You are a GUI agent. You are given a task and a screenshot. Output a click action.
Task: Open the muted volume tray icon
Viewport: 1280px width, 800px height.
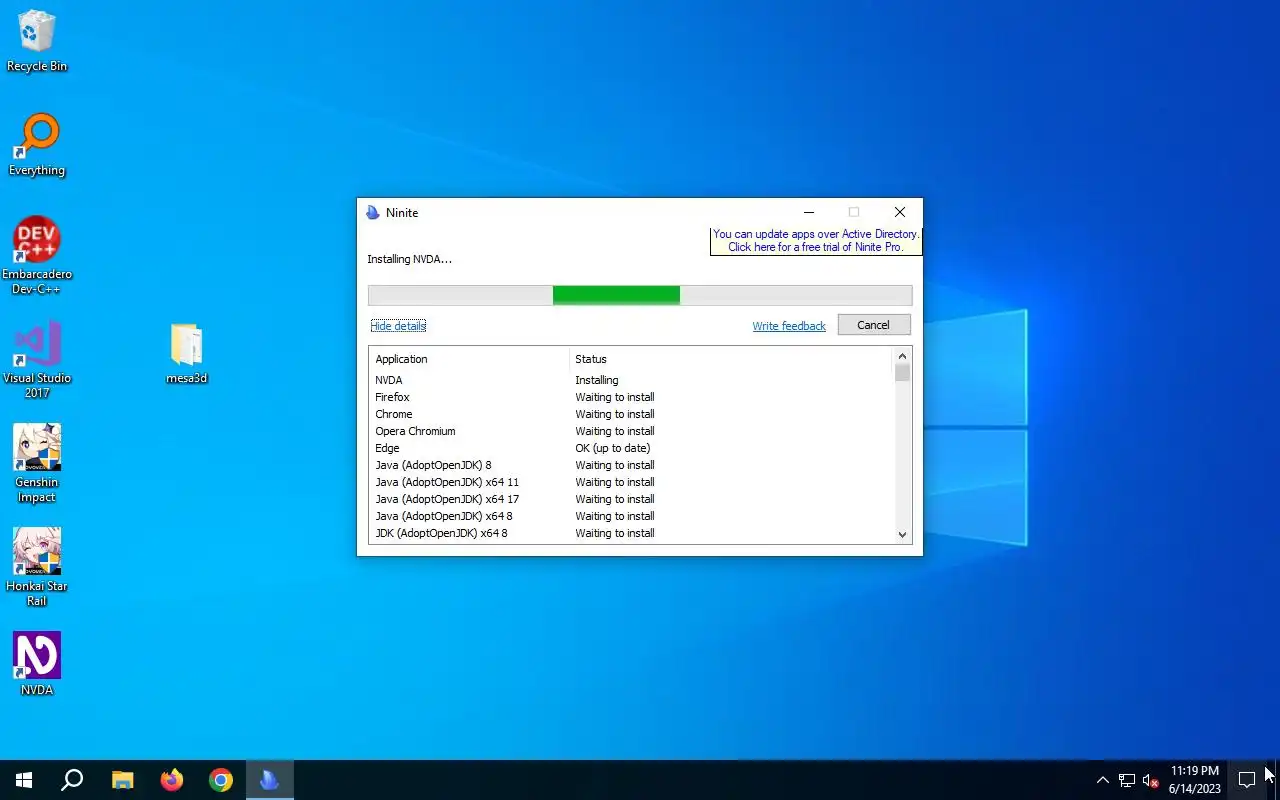[1150, 780]
